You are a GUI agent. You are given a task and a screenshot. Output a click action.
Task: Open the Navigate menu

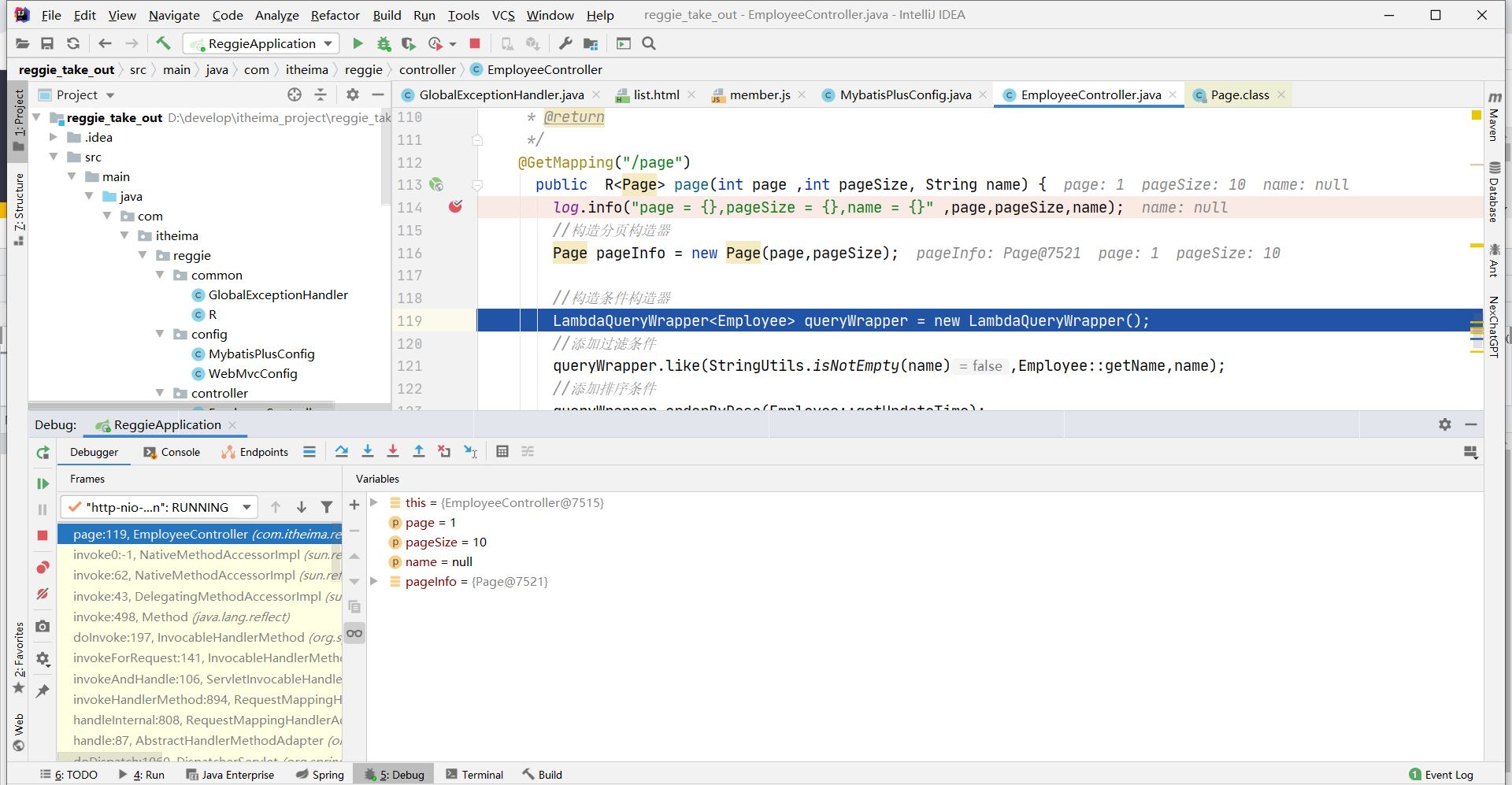[x=174, y=15]
